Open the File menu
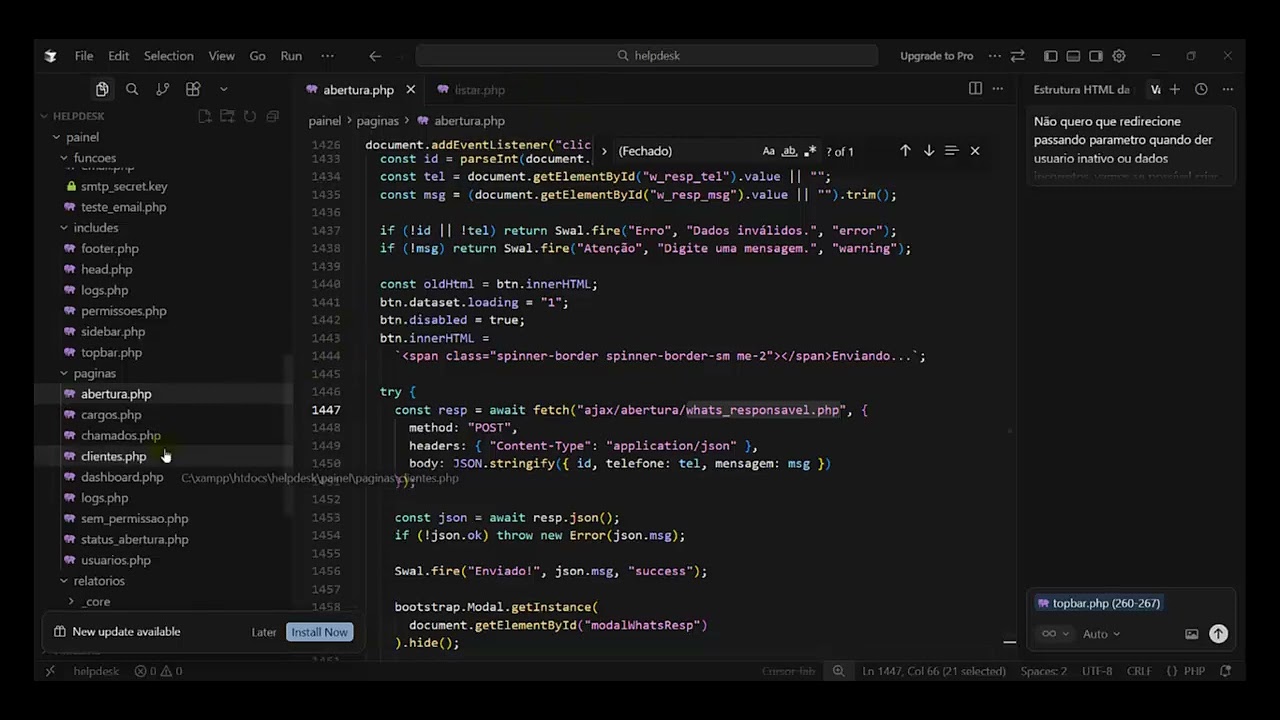Image resolution: width=1280 pixels, height=720 pixels. pos(84,56)
